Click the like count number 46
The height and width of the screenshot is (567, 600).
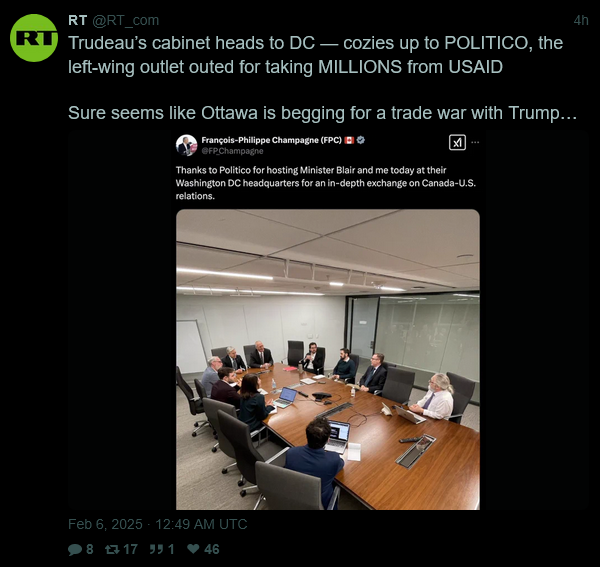pos(212,549)
